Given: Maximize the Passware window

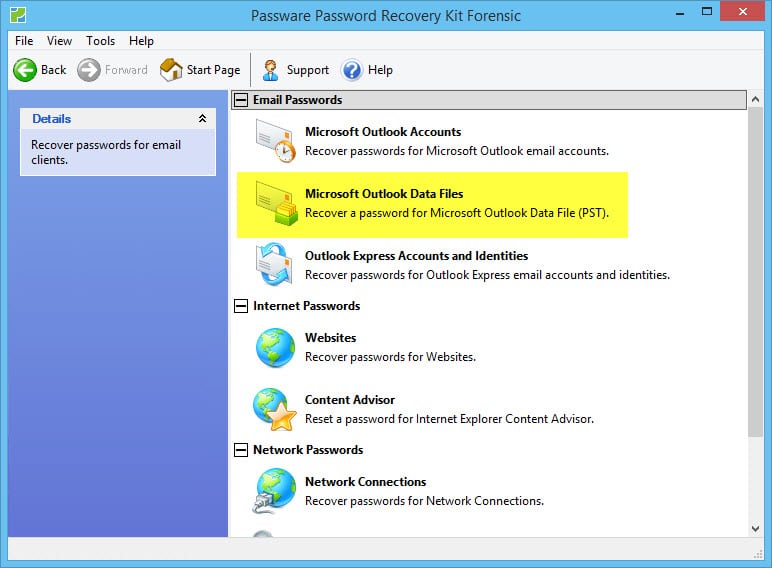Looking at the screenshot, I should pyautogui.click(x=707, y=11).
